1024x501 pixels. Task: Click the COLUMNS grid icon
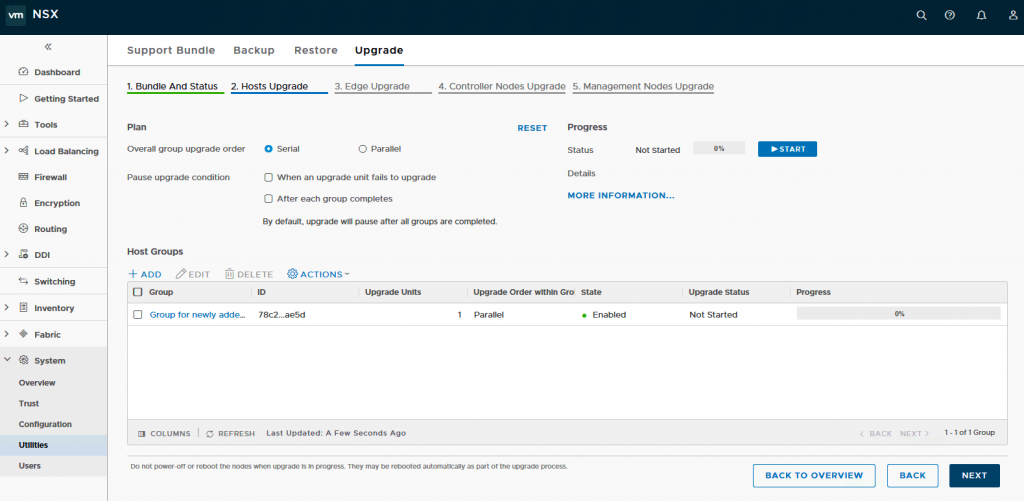142,434
